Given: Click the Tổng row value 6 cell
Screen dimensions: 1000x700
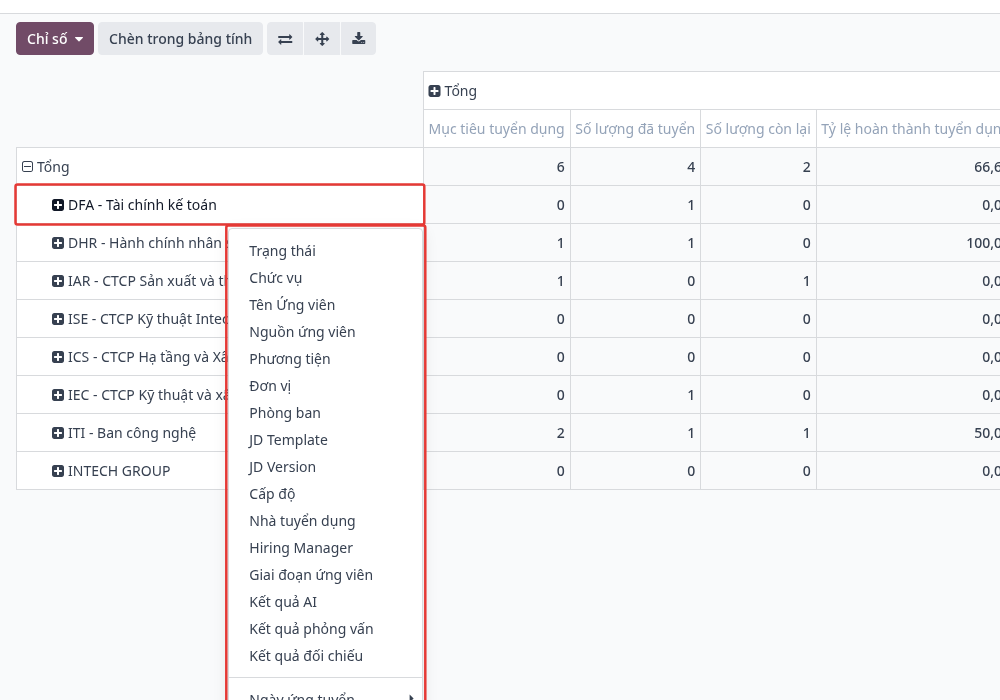Looking at the screenshot, I should (x=497, y=167).
